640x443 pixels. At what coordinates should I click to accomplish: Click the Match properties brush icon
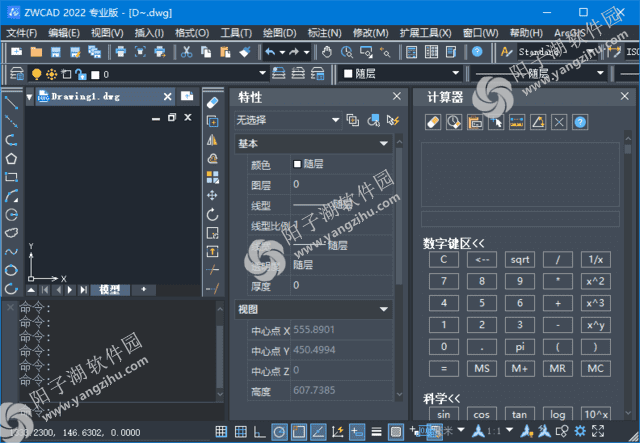[245, 52]
